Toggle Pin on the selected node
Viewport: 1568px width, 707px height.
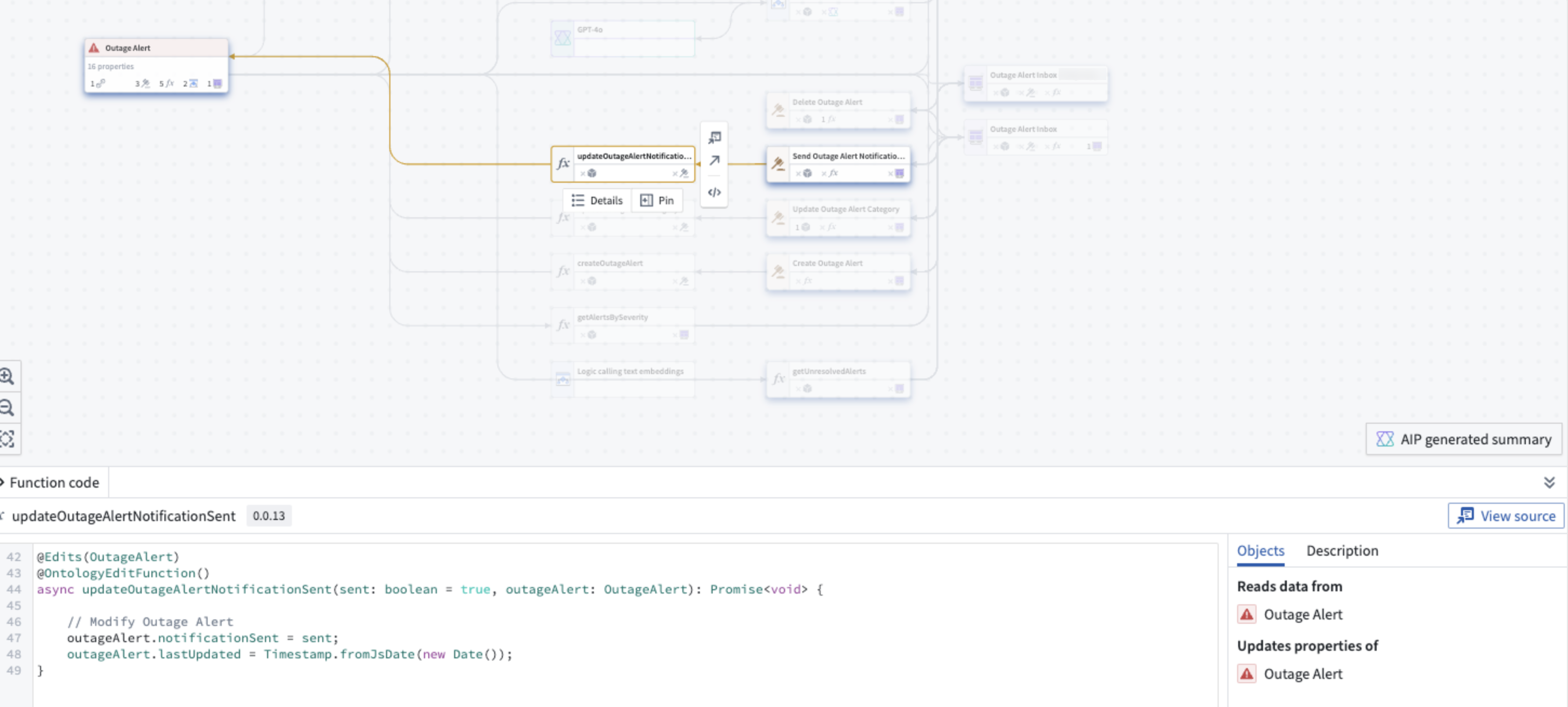tap(657, 200)
